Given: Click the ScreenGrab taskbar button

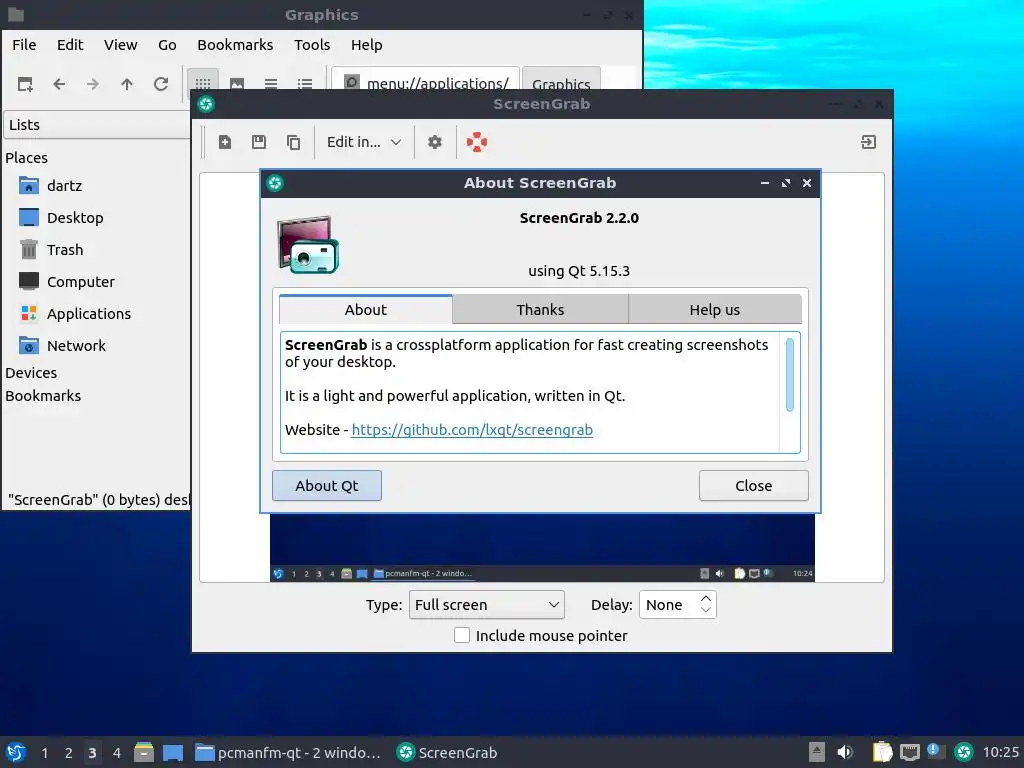Looking at the screenshot, I should (x=448, y=752).
